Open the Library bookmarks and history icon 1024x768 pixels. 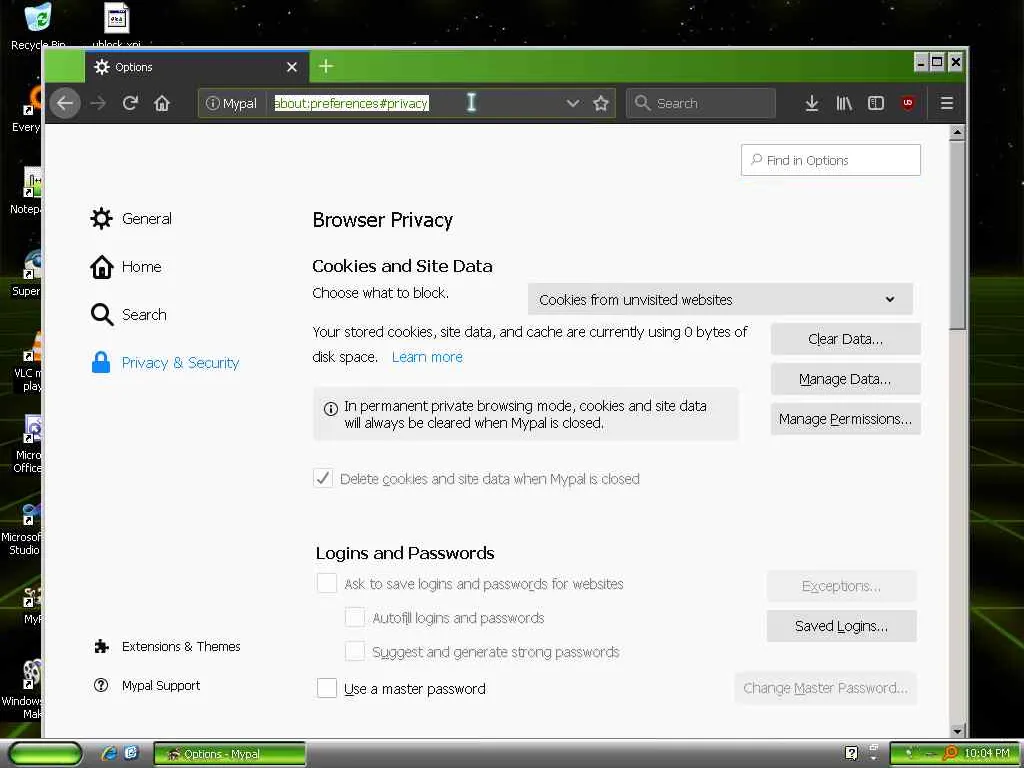pyautogui.click(x=844, y=103)
